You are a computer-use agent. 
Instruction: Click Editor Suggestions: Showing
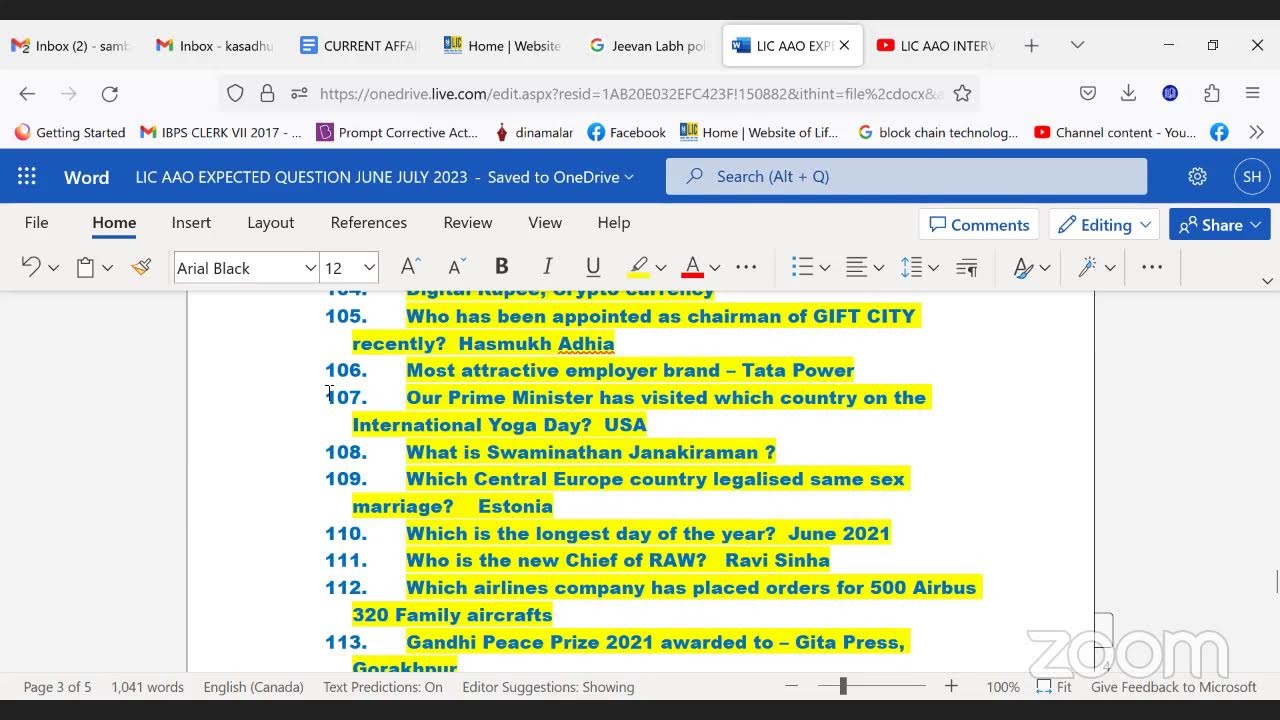(548, 687)
